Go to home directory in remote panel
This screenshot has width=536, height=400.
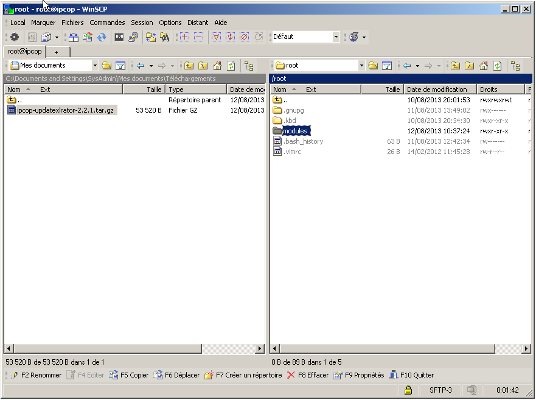pyautogui.click(x=483, y=65)
